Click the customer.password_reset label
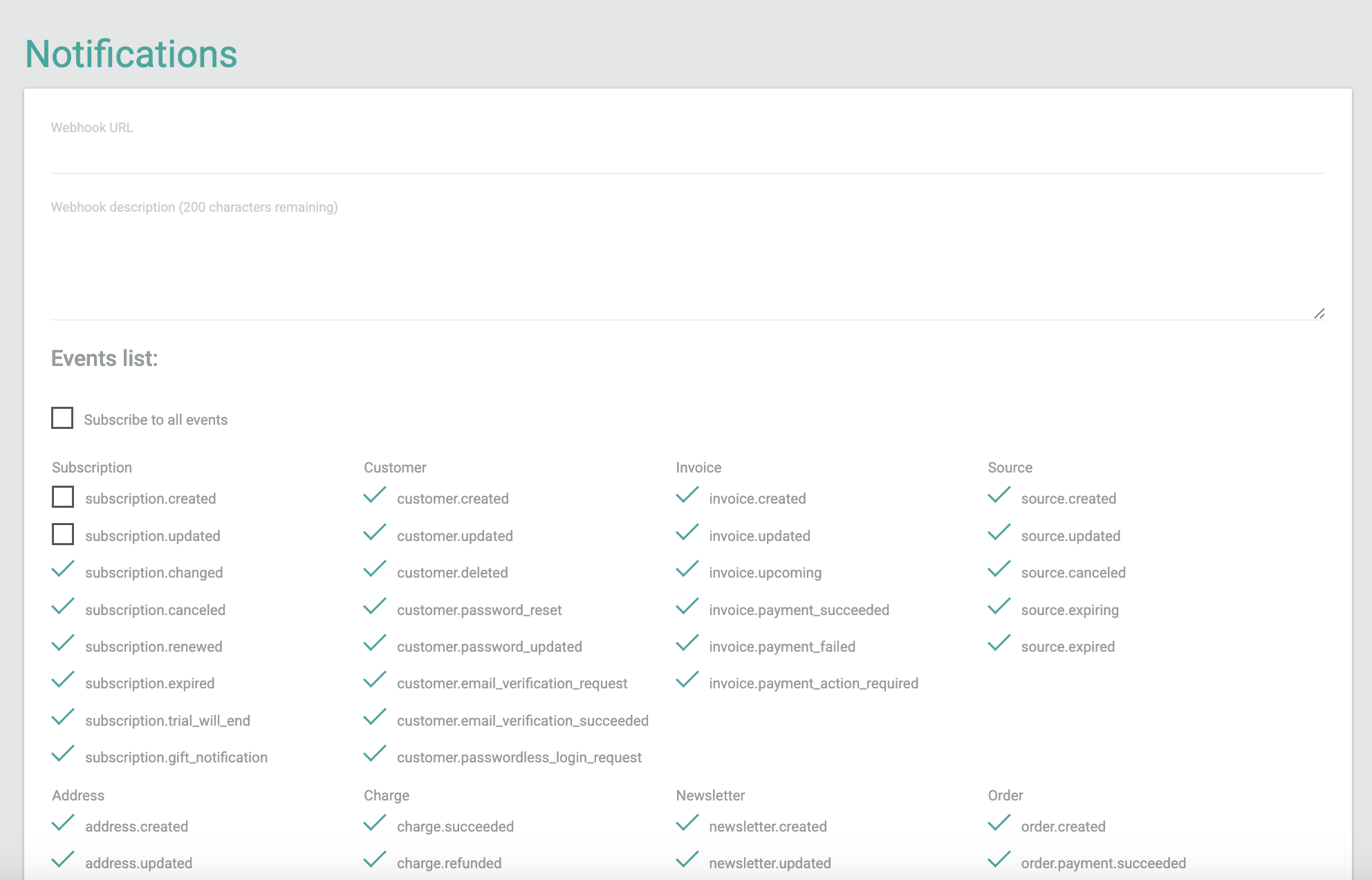The height and width of the screenshot is (880, 1372). pyautogui.click(x=479, y=610)
